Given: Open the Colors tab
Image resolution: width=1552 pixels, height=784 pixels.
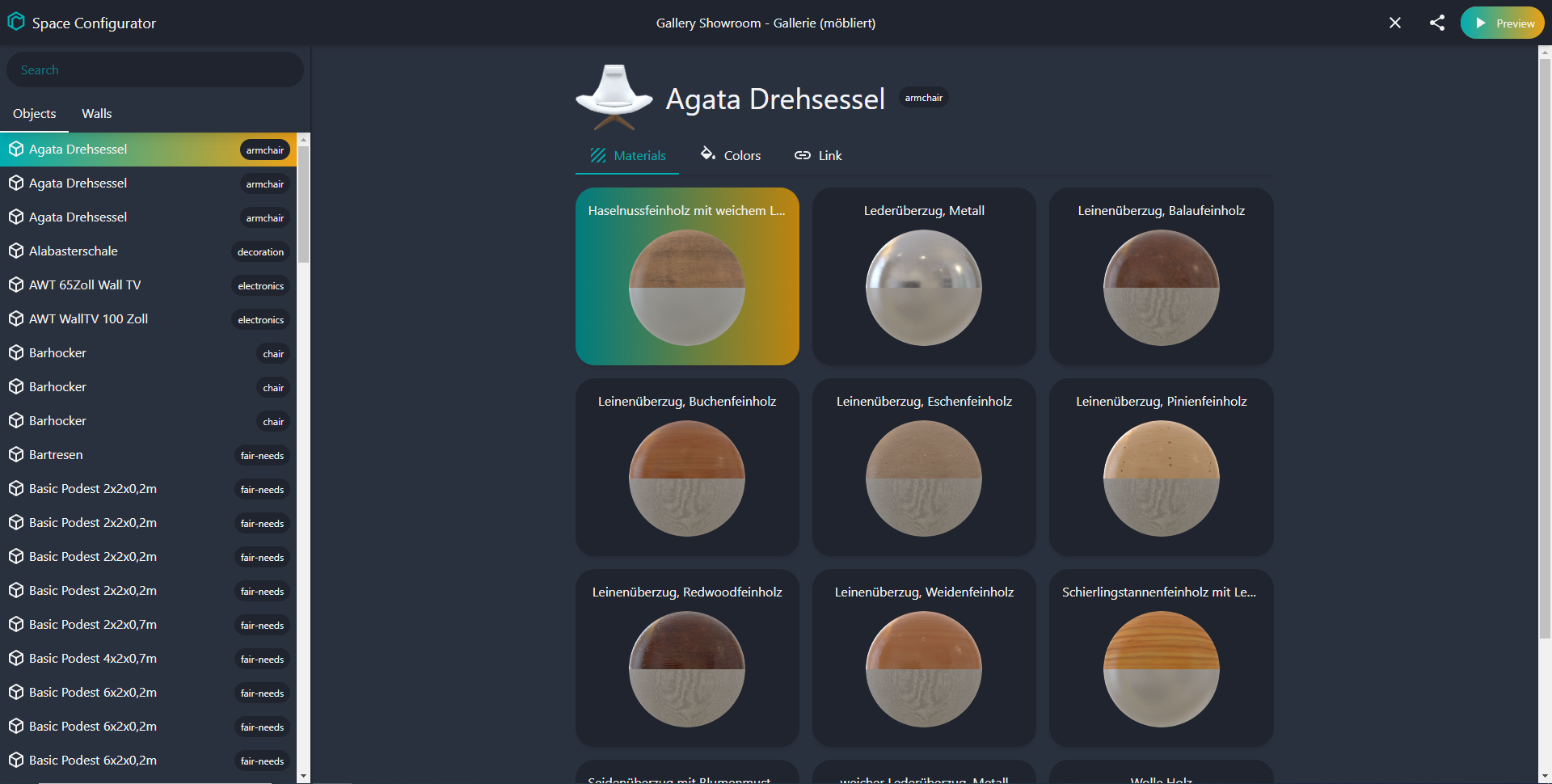Looking at the screenshot, I should pos(731,155).
